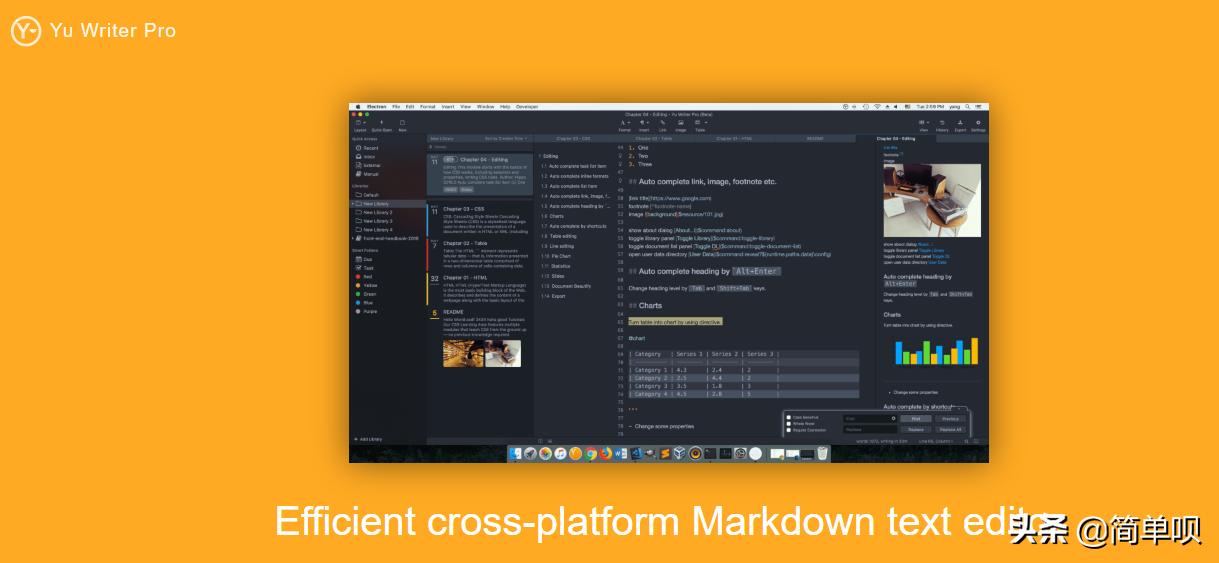Screen dimensions: 1219x563
Task: Open Chapter 04 - Editing document card
Action: 480,174
